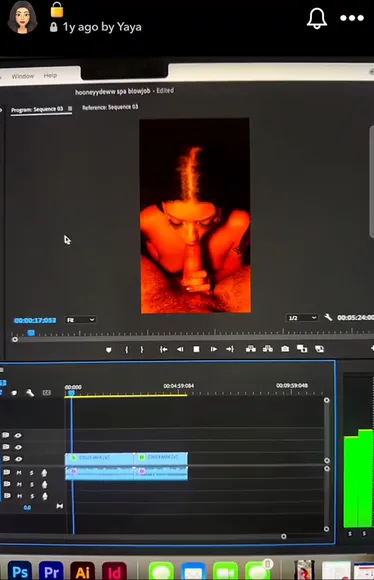
Task: Select the second audio clip in the timeline
Action: [x=161, y=473]
